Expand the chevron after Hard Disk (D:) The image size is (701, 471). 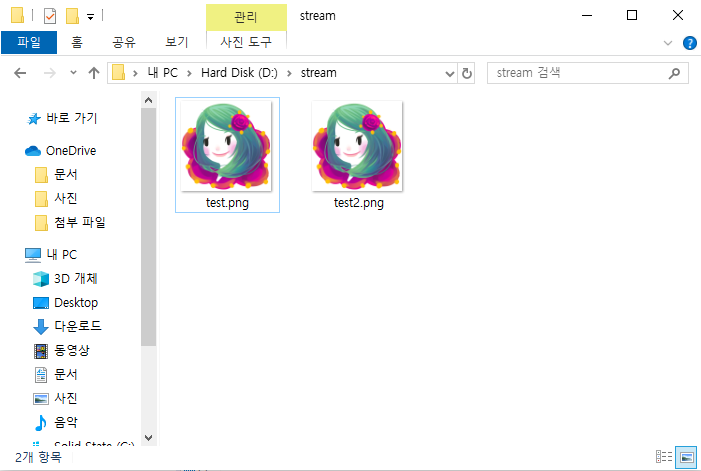(x=289, y=73)
